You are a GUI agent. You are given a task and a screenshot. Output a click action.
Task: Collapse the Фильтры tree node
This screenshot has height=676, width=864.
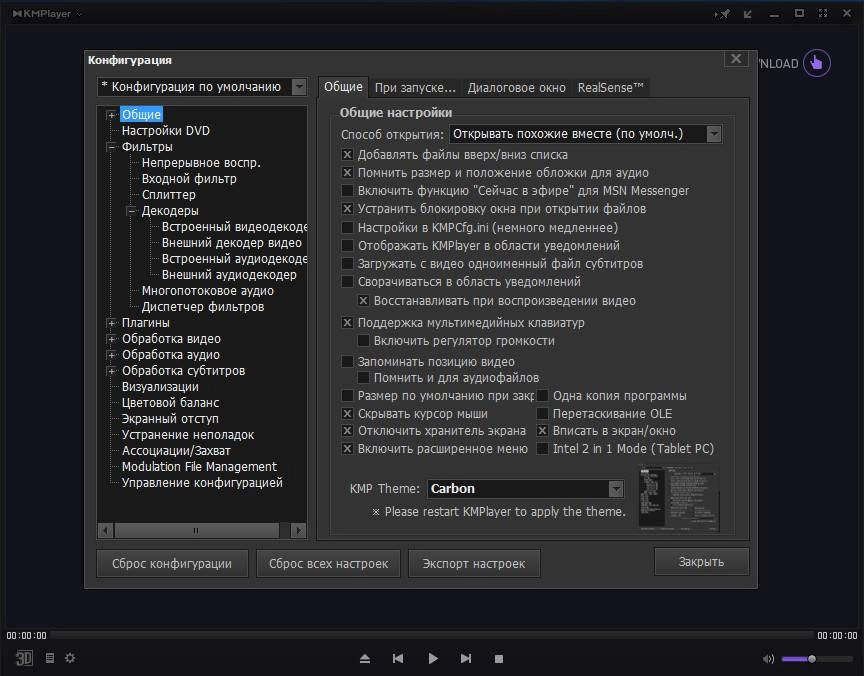point(111,147)
